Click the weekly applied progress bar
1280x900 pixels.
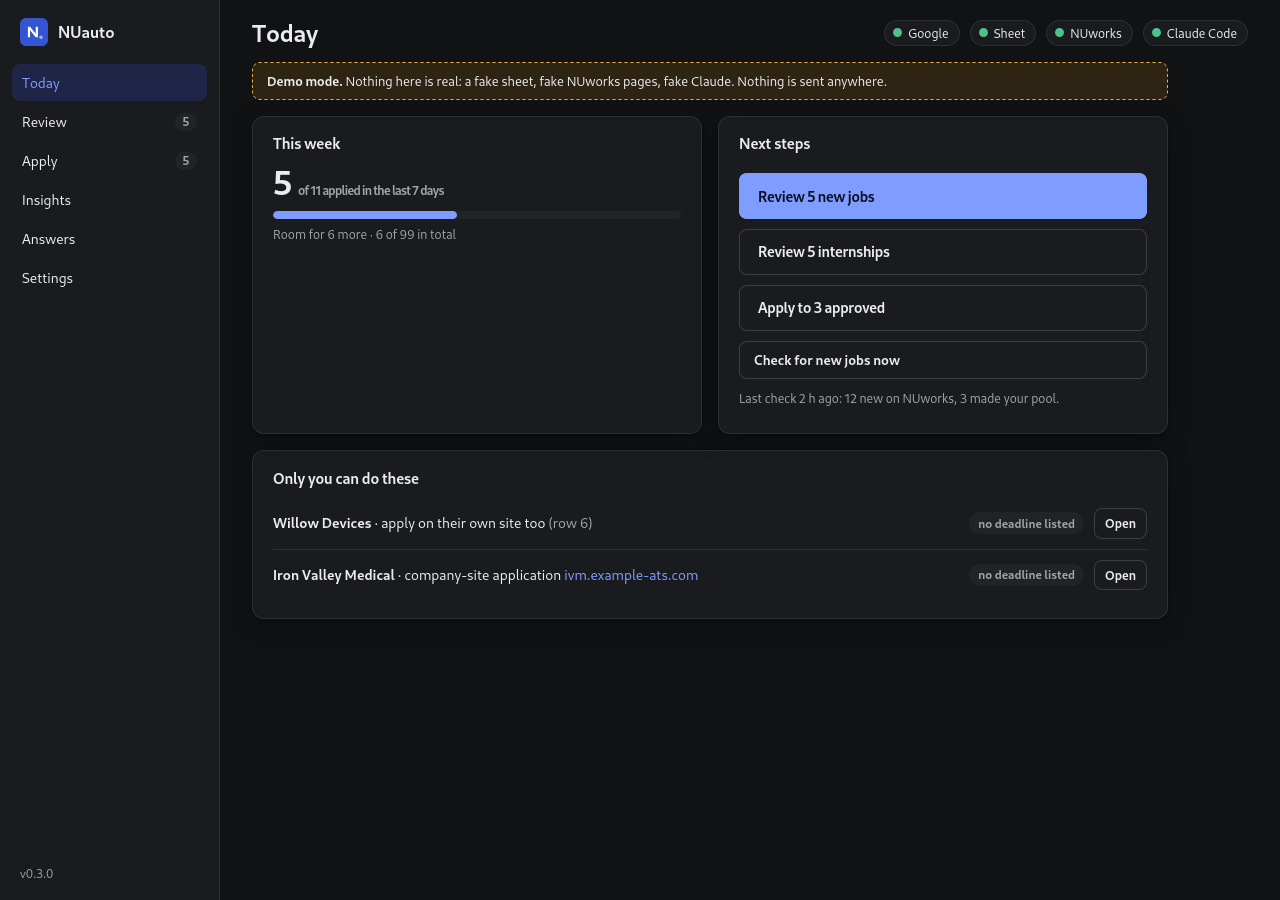coord(477,215)
